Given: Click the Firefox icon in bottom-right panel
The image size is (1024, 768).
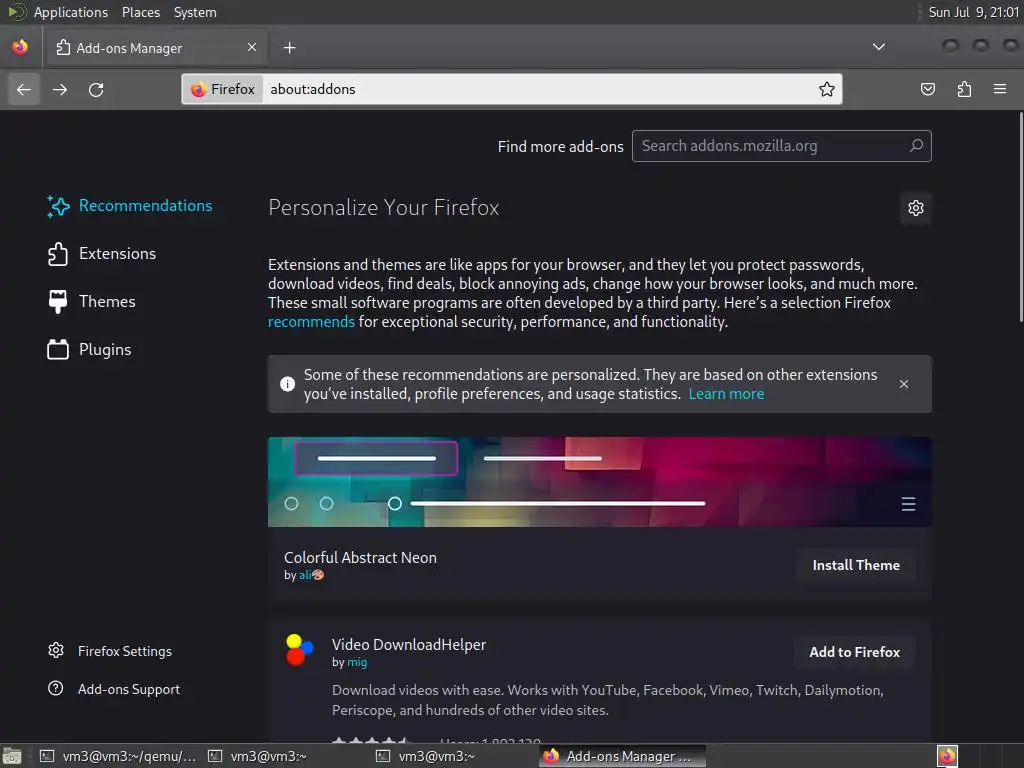Looking at the screenshot, I should click(x=947, y=756).
